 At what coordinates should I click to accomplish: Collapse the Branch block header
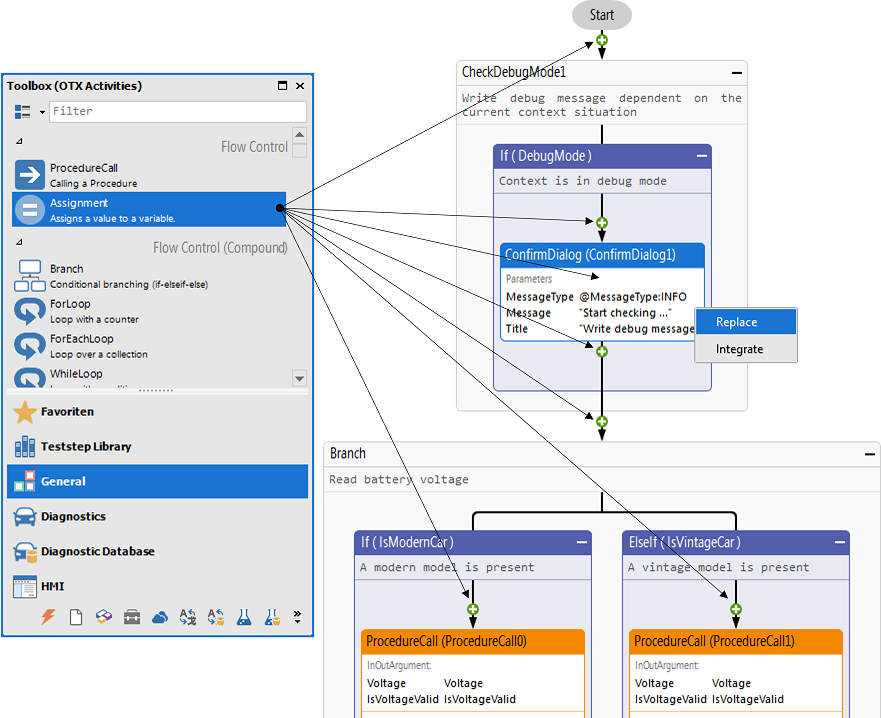click(x=869, y=452)
